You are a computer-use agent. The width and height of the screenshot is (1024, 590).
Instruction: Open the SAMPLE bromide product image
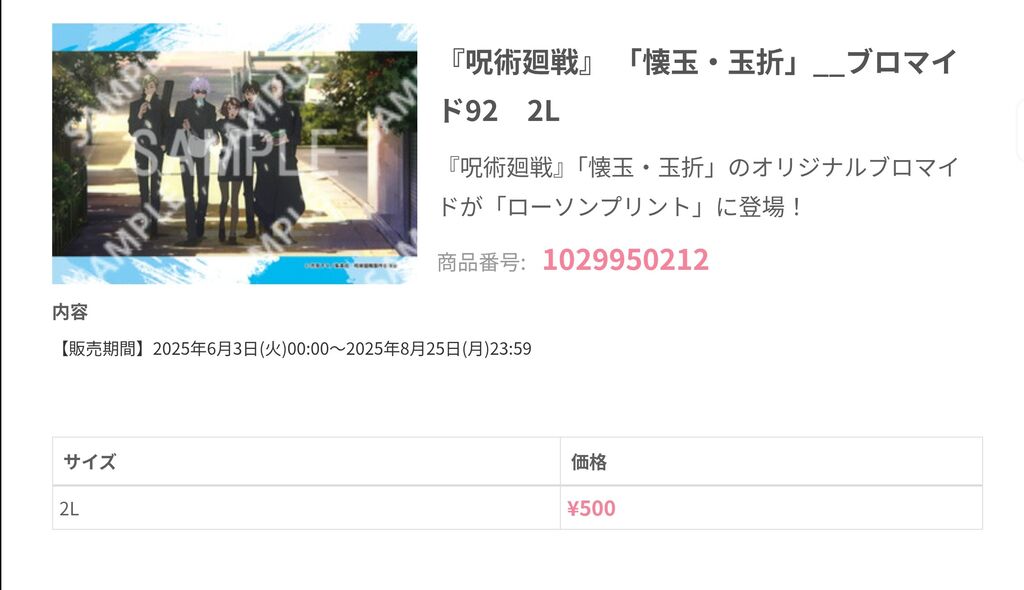point(234,154)
